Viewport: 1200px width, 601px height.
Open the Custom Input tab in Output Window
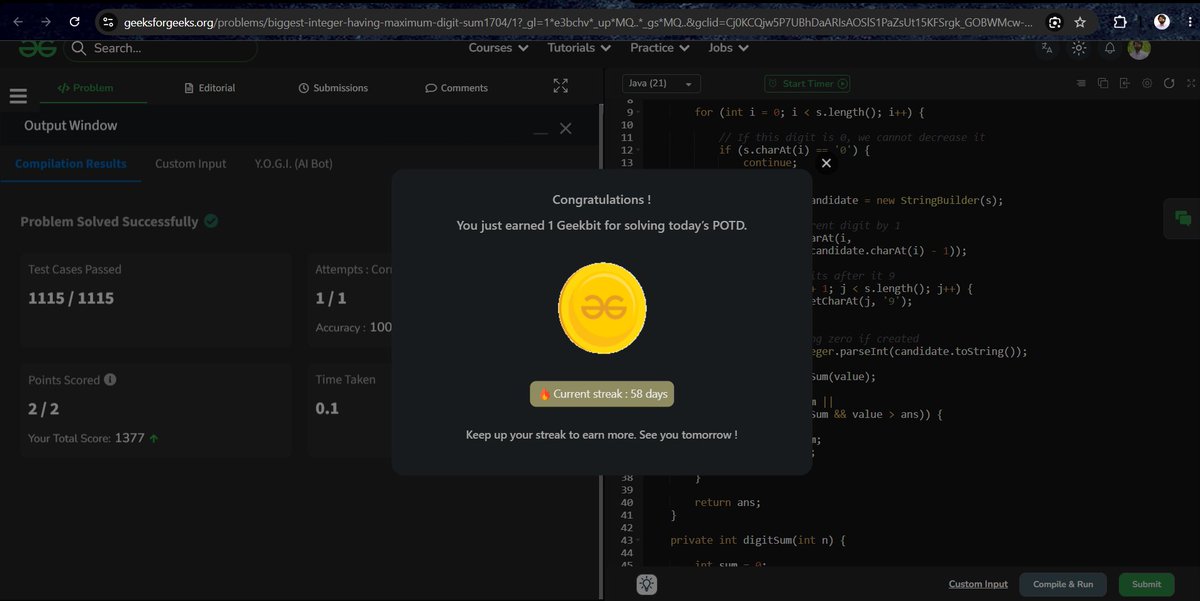coord(190,164)
